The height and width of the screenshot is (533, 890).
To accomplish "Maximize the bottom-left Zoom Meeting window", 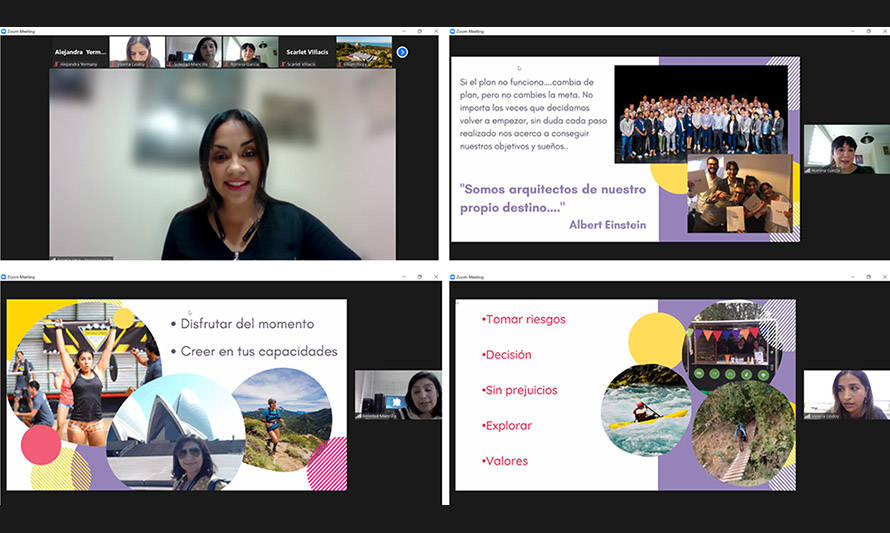I will (419, 277).
